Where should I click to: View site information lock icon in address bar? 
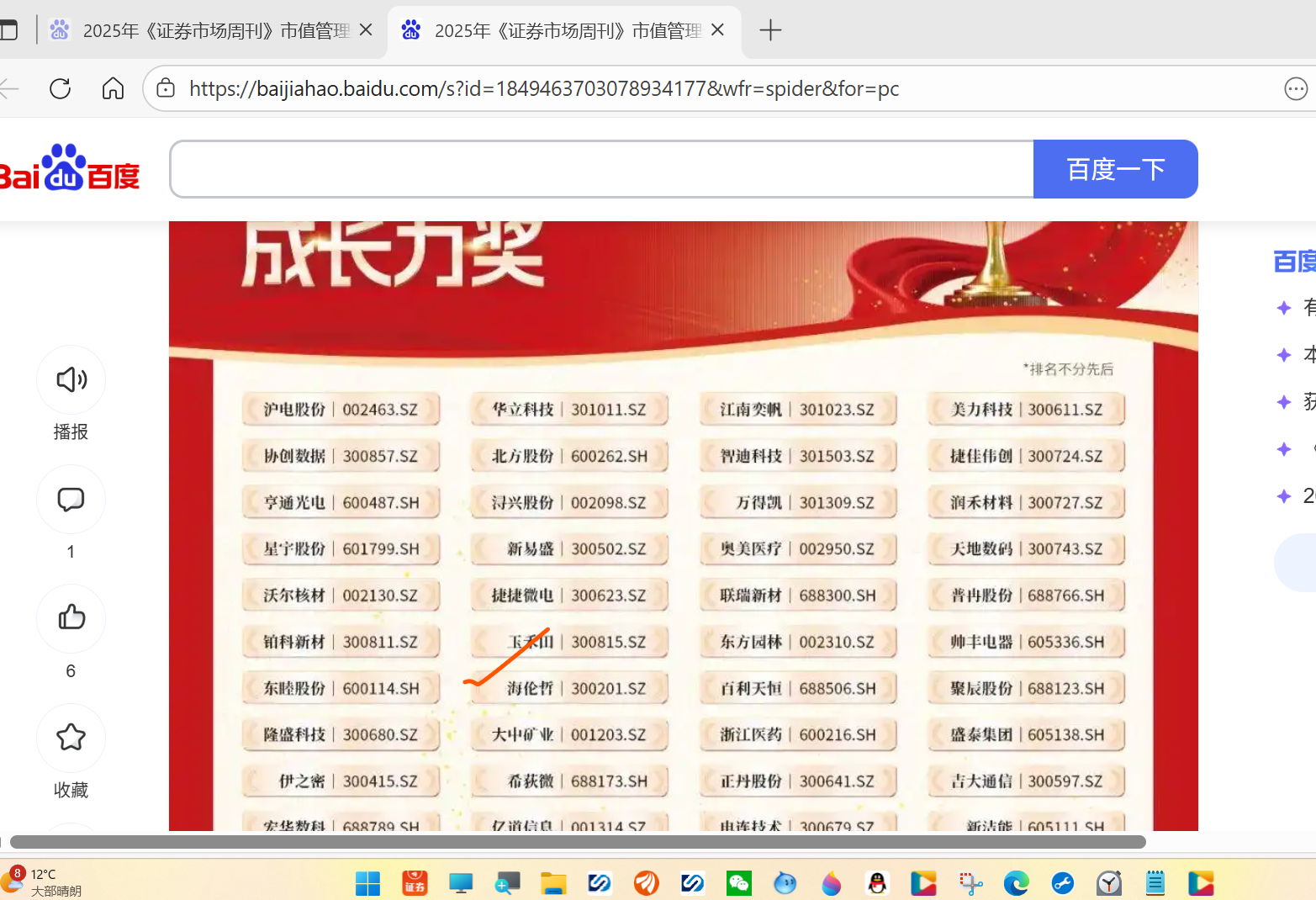166,88
